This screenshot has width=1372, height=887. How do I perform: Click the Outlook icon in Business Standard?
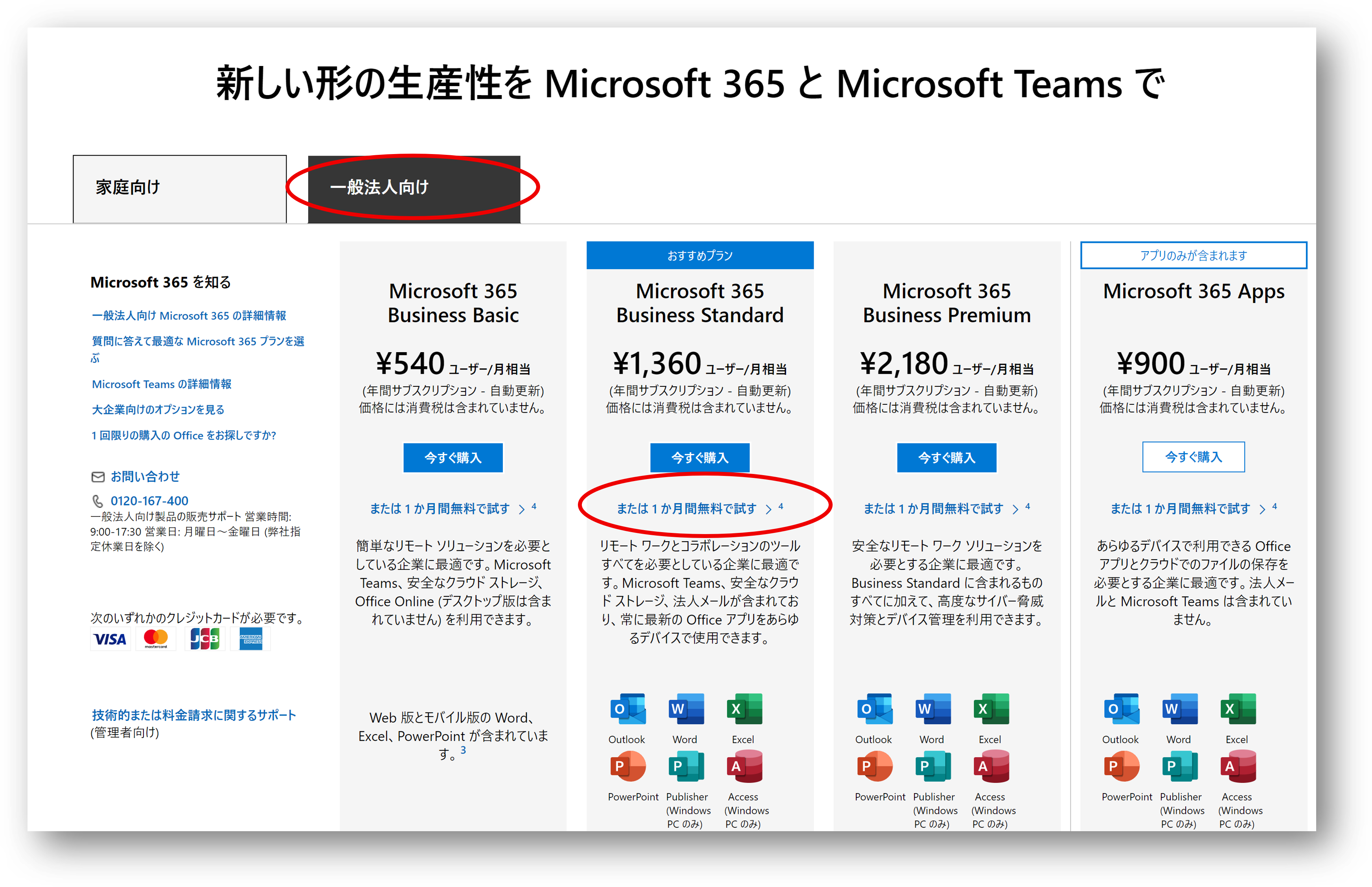pos(627,709)
